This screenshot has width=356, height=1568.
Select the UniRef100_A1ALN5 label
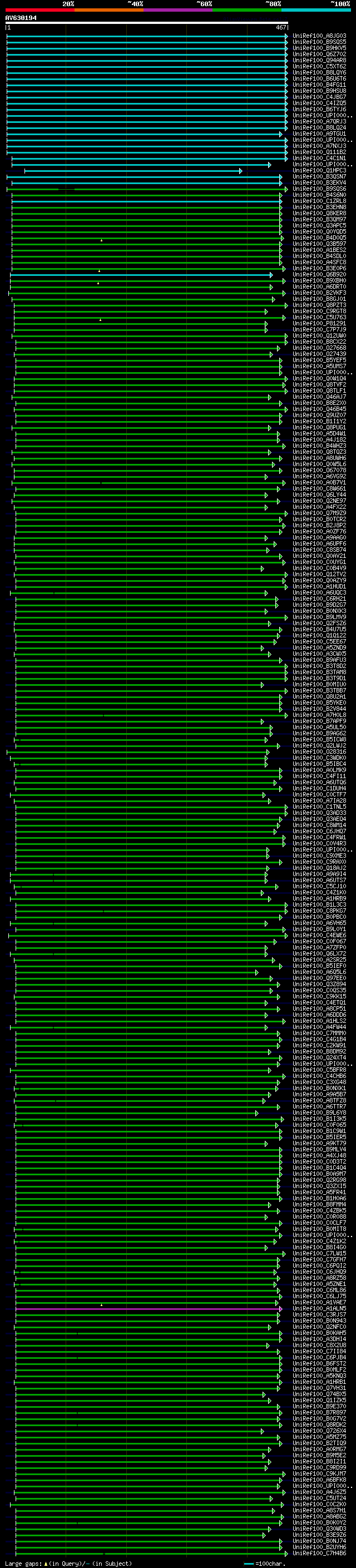319,1309
